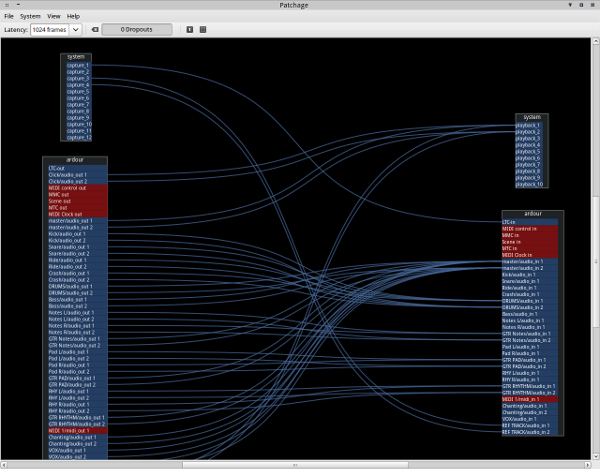Click the GTR Notes/audio_in 1 port
Image resolution: width=600 pixels, height=469 pixels.
[530, 334]
